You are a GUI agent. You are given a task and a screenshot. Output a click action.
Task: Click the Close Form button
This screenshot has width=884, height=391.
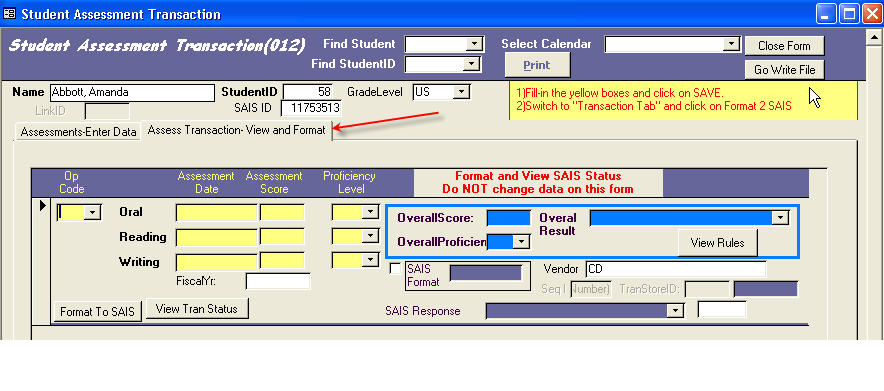click(x=784, y=46)
